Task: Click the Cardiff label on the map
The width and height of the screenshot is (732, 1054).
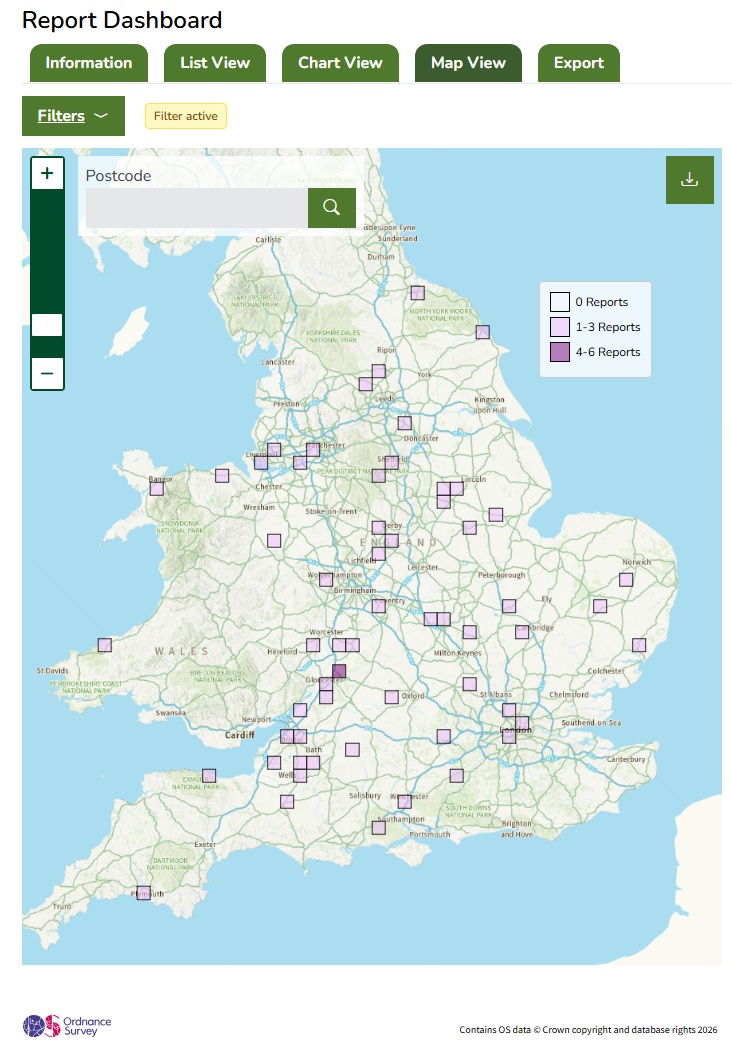Action: (239, 735)
